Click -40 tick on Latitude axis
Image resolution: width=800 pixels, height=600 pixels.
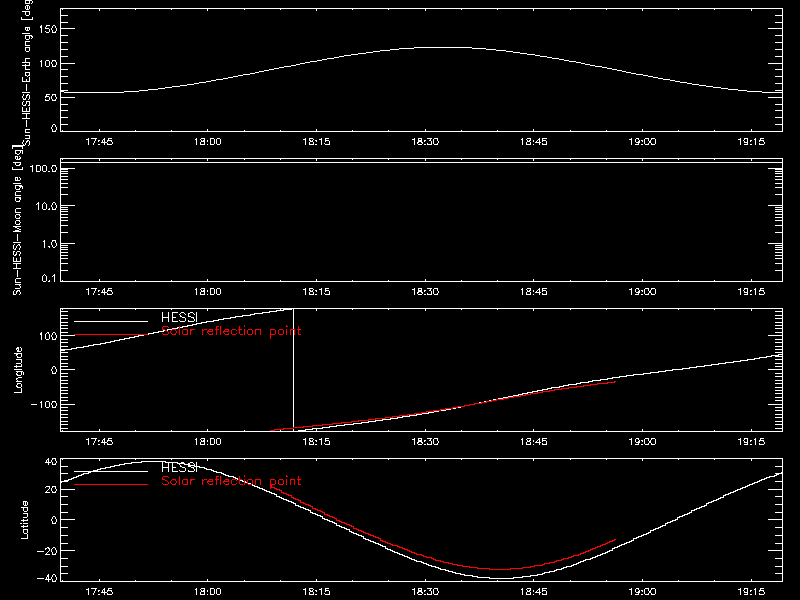click(47, 579)
